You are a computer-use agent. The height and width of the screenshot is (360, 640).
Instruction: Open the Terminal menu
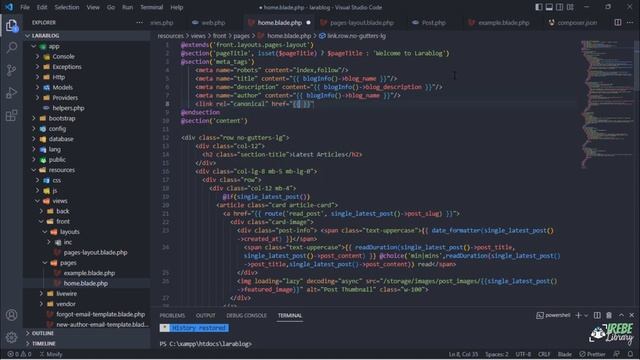[x=151, y=7]
